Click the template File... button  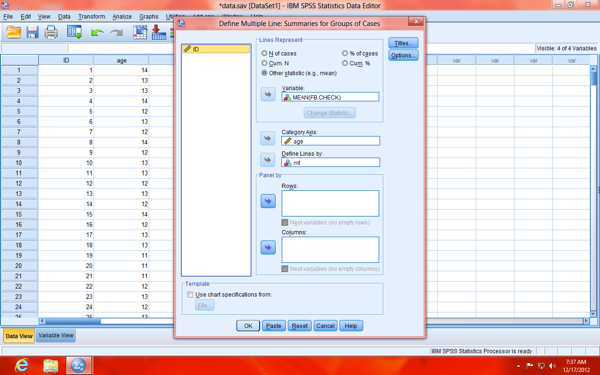204,305
